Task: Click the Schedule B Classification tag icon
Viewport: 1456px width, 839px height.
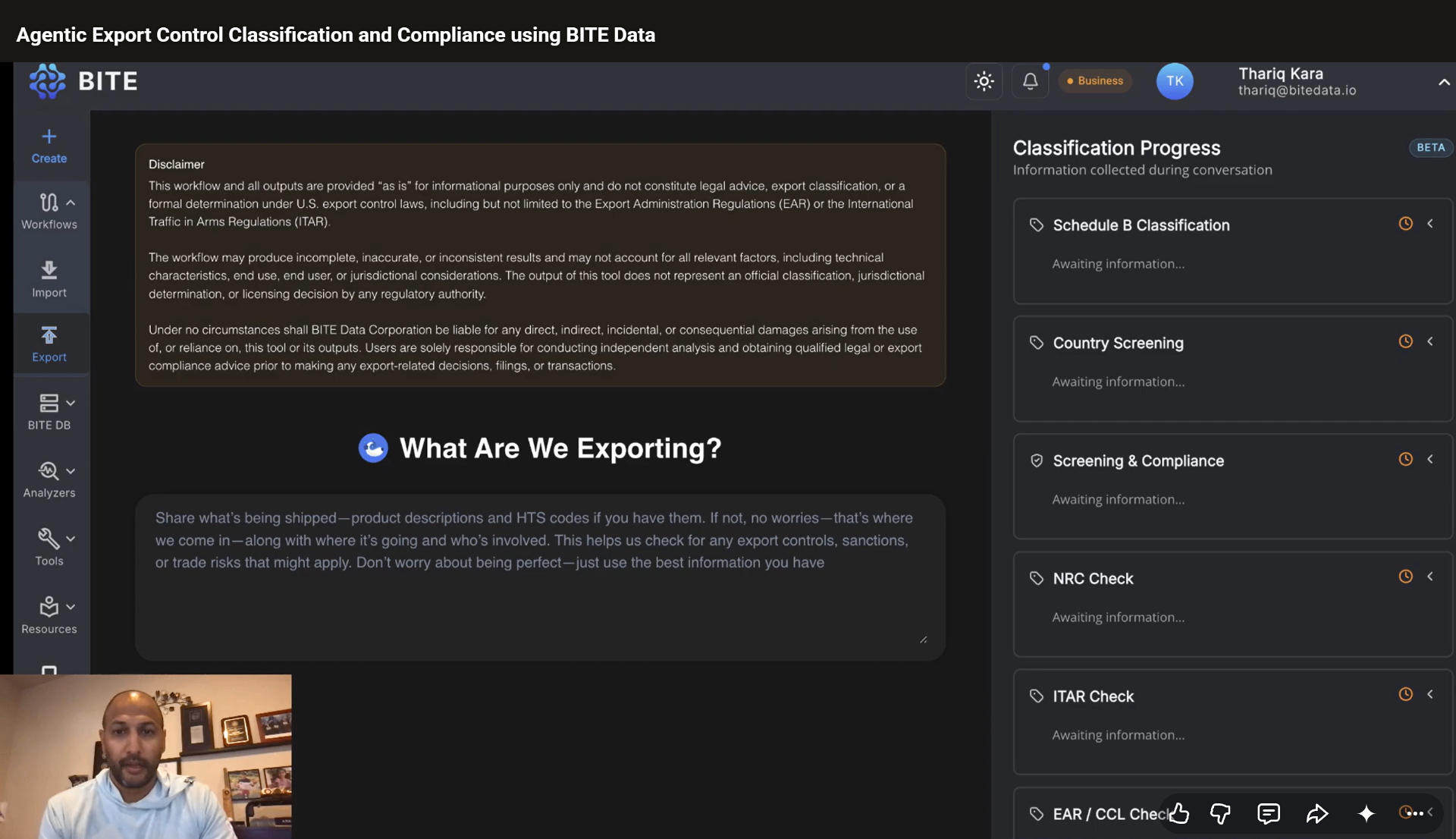Action: [x=1037, y=225]
